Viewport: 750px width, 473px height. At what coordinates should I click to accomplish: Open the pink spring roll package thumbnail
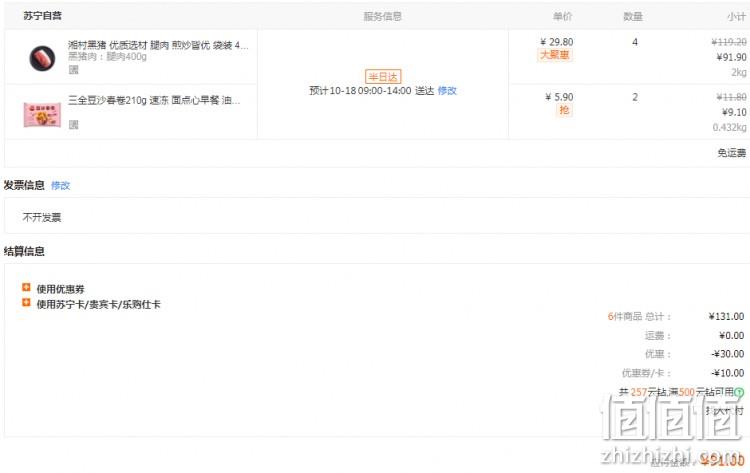(x=42, y=115)
